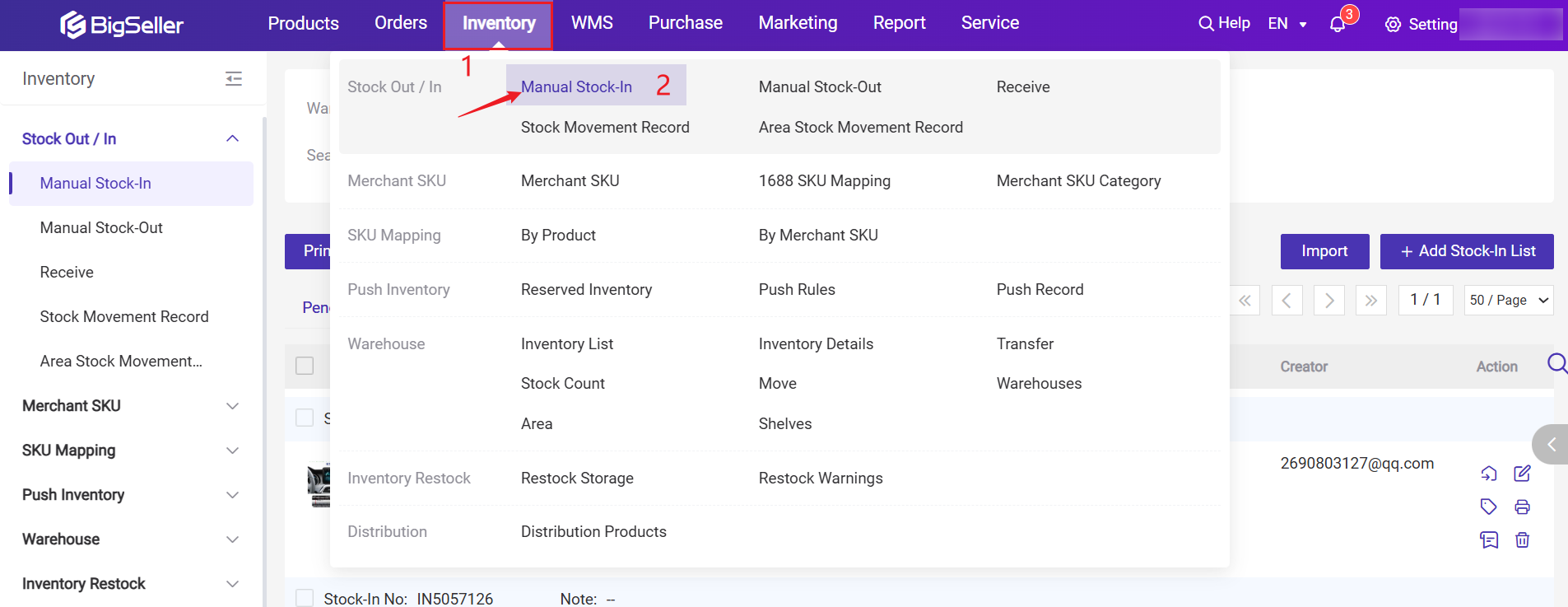Go to the next page arrow
1568x607 pixels.
click(1328, 301)
